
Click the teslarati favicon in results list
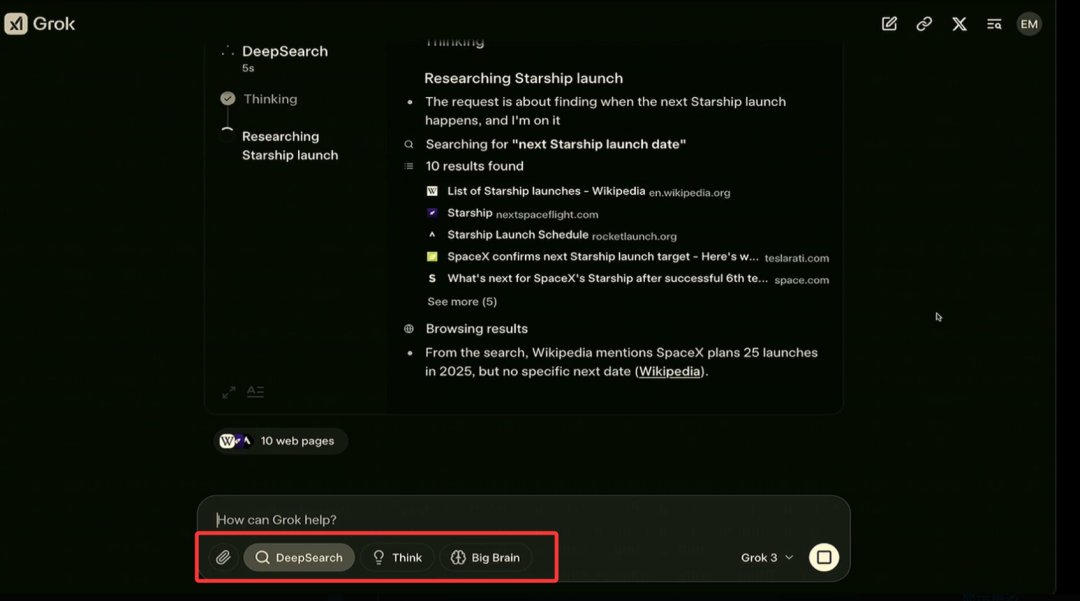click(432, 257)
